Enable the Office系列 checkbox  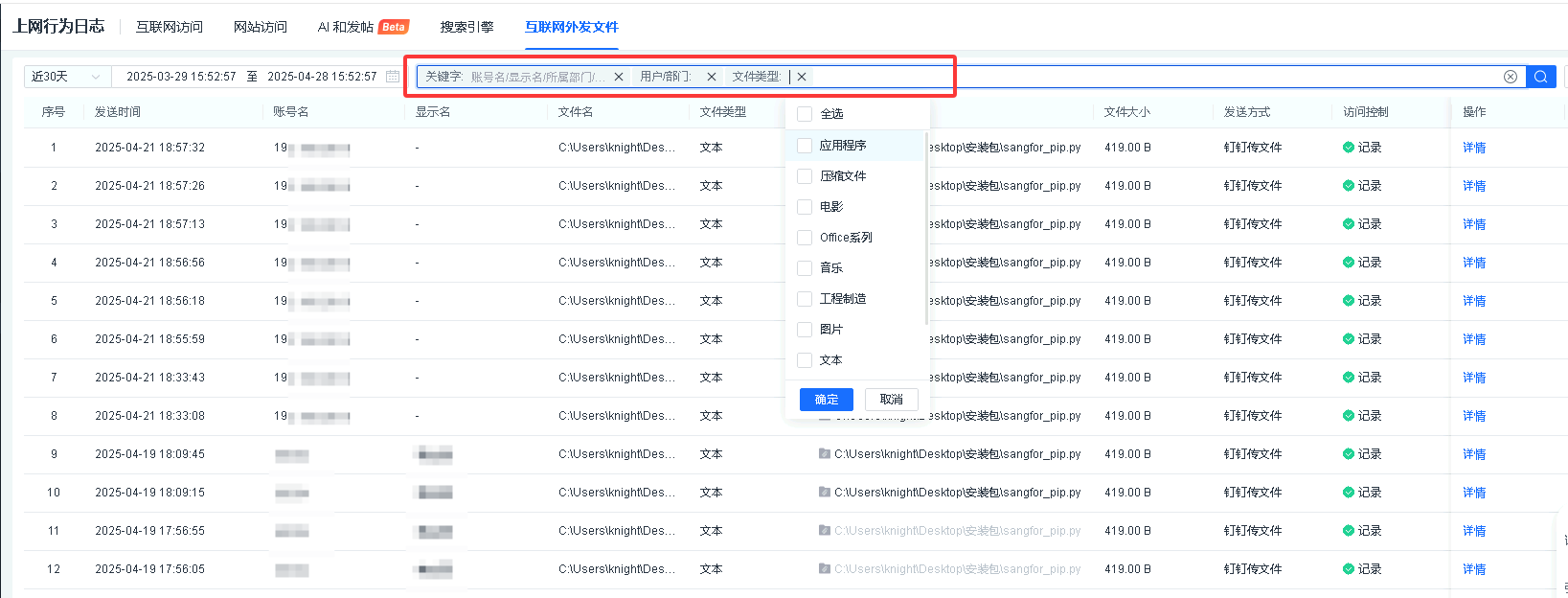[805, 238]
